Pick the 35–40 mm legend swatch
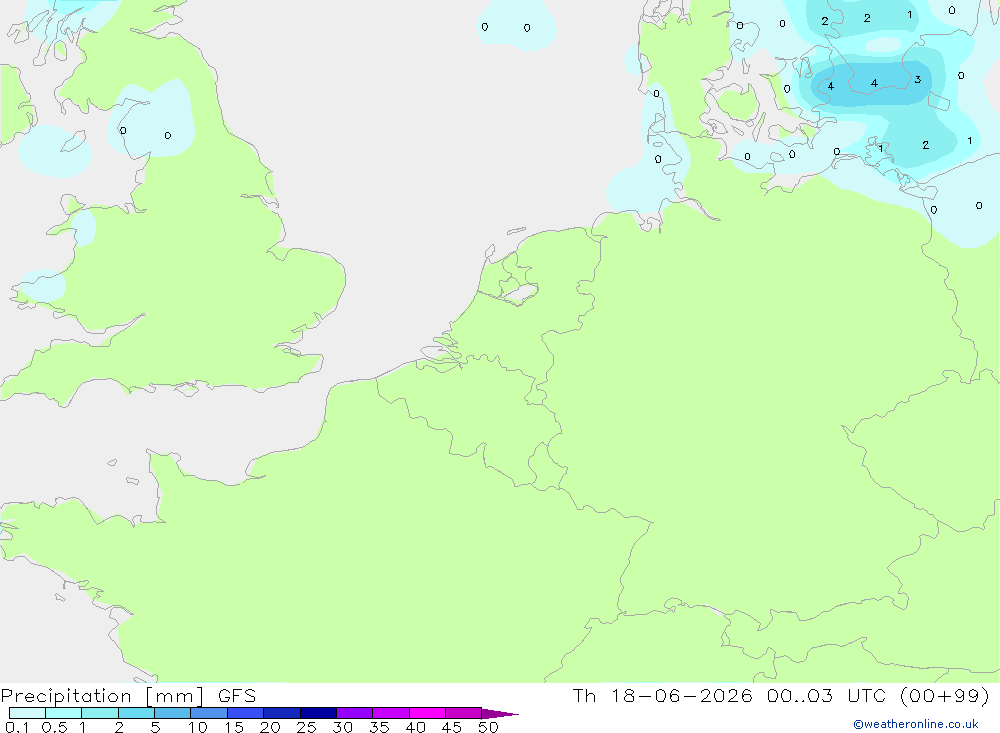1000x733 pixels. pyautogui.click(x=391, y=713)
